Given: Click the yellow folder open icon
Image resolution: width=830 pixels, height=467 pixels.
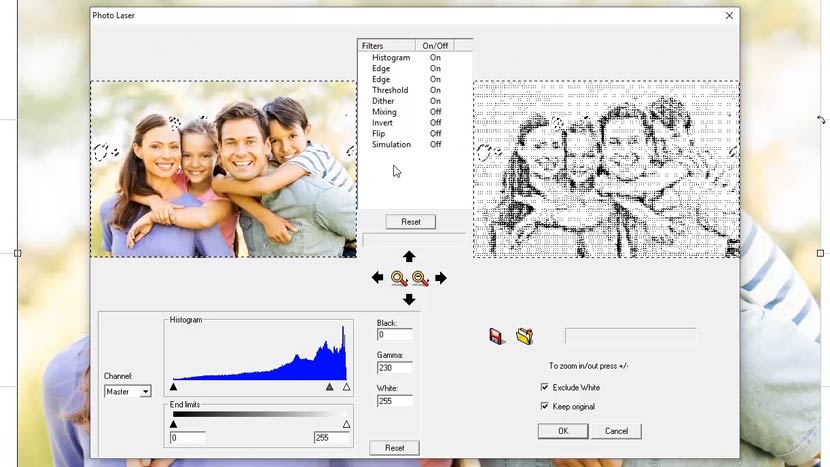Looking at the screenshot, I should [x=524, y=336].
